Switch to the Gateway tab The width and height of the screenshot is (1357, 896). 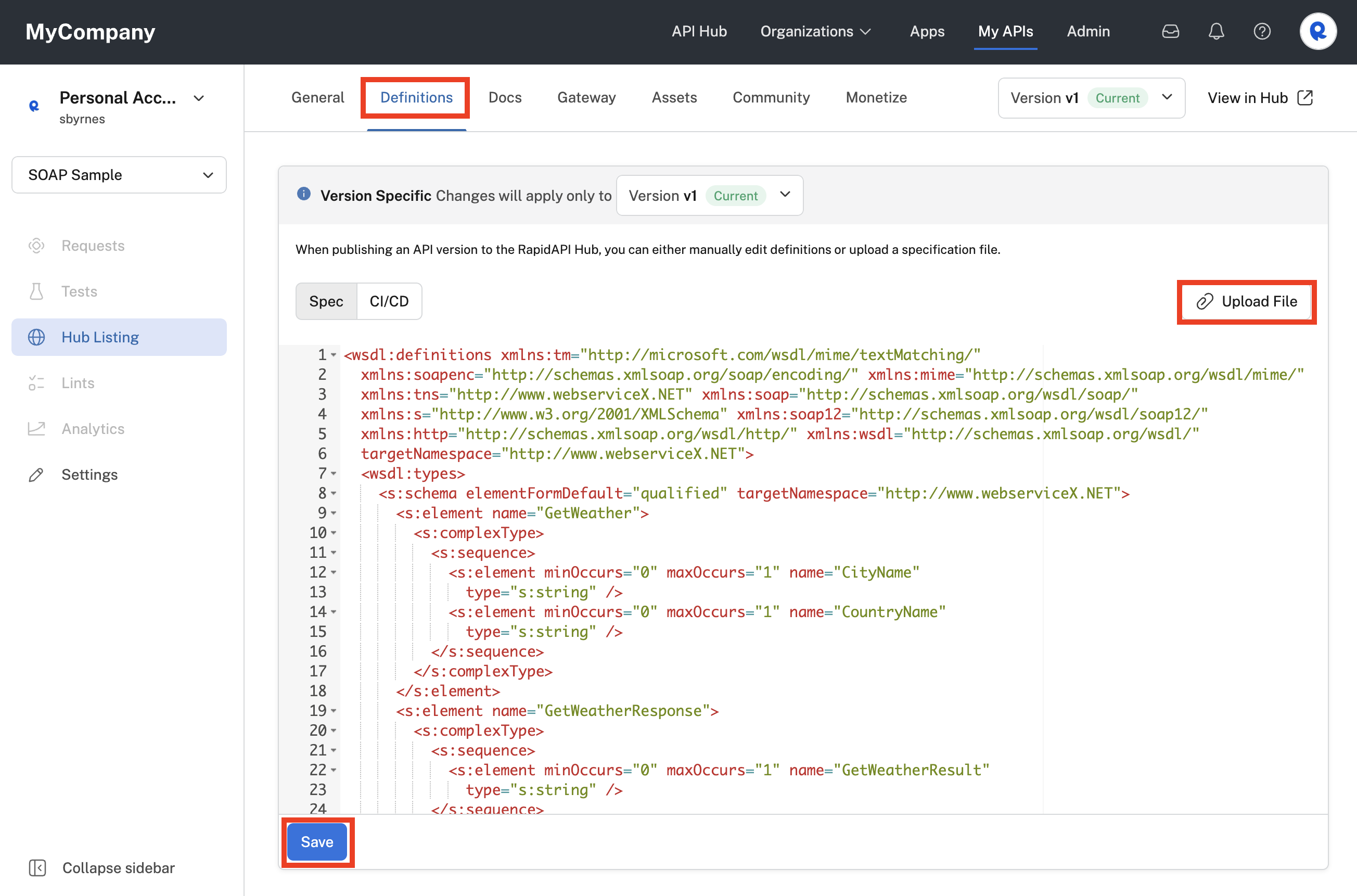586,97
